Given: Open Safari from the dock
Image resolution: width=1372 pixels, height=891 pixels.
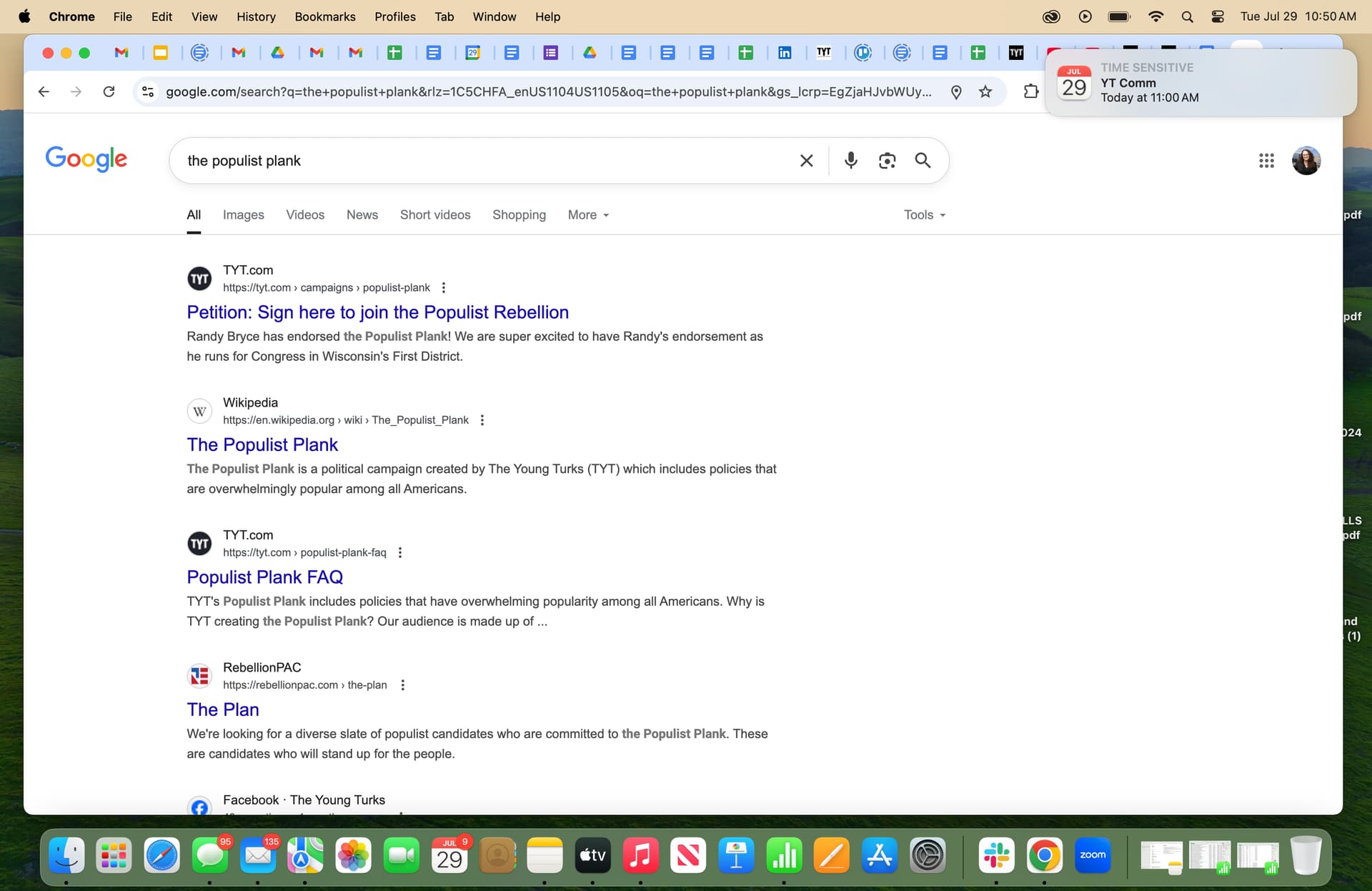Looking at the screenshot, I should (x=162, y=855).
